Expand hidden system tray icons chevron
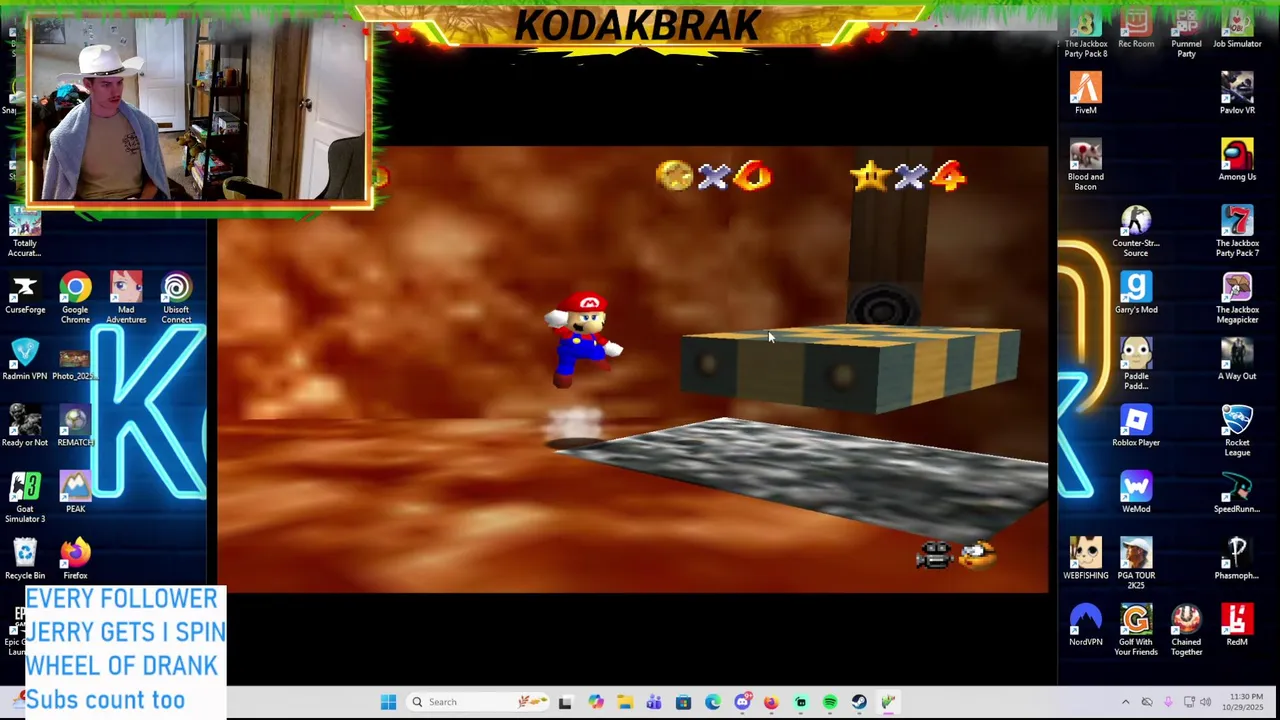The image size is (1280, 720). coord(1125,702)
